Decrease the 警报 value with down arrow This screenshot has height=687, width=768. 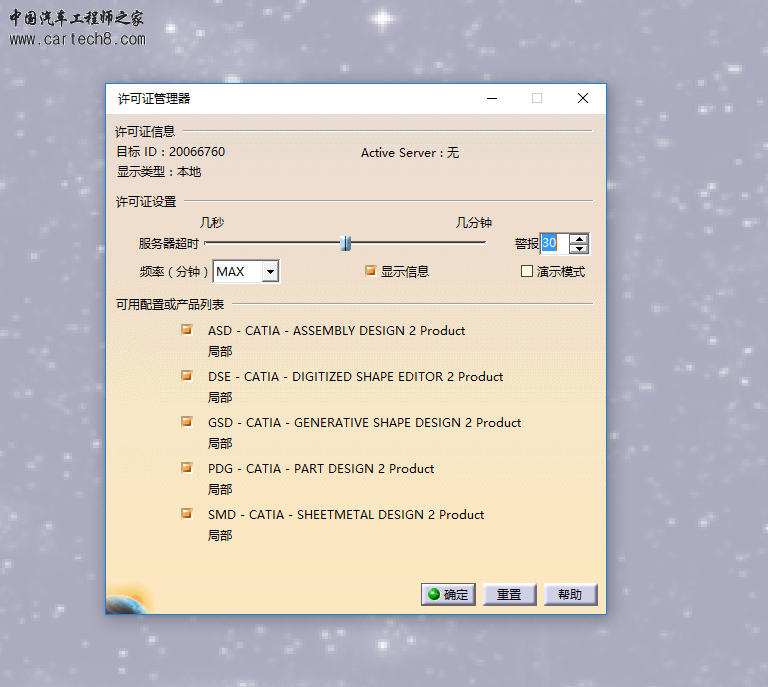[x=579, y=249]
